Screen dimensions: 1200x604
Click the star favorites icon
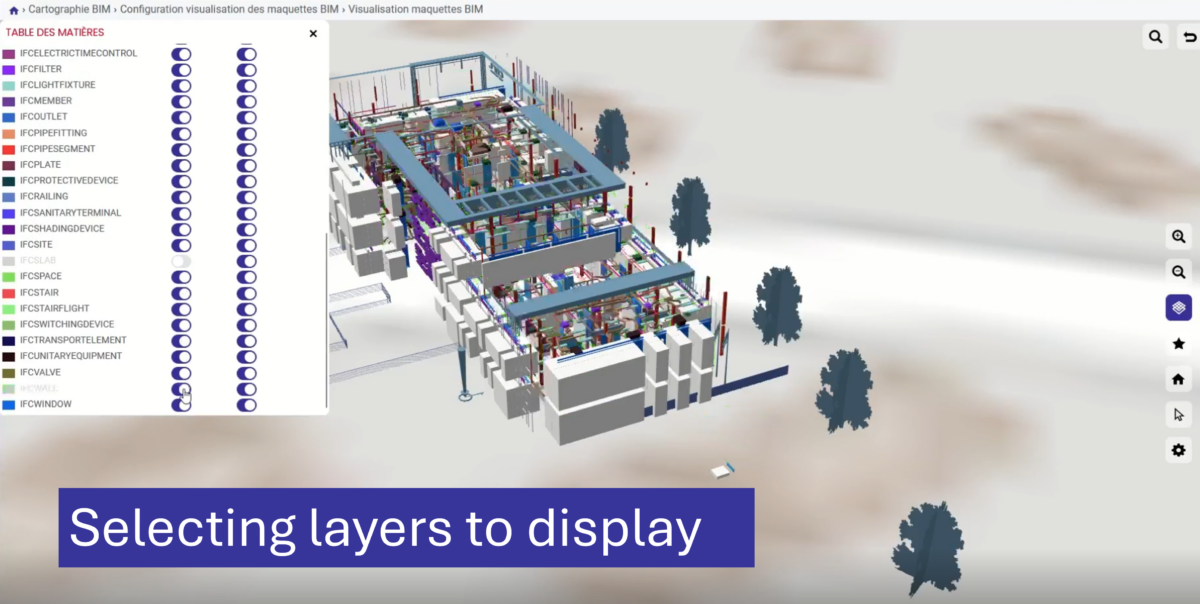click(1178, 344)
